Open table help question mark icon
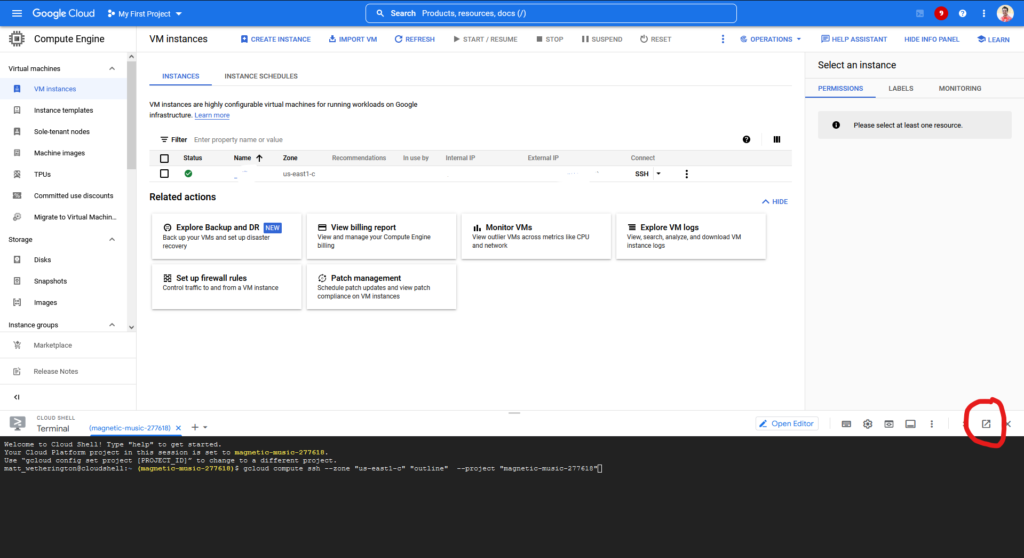This screenshot has width=1024, height=558. [746, 139]
